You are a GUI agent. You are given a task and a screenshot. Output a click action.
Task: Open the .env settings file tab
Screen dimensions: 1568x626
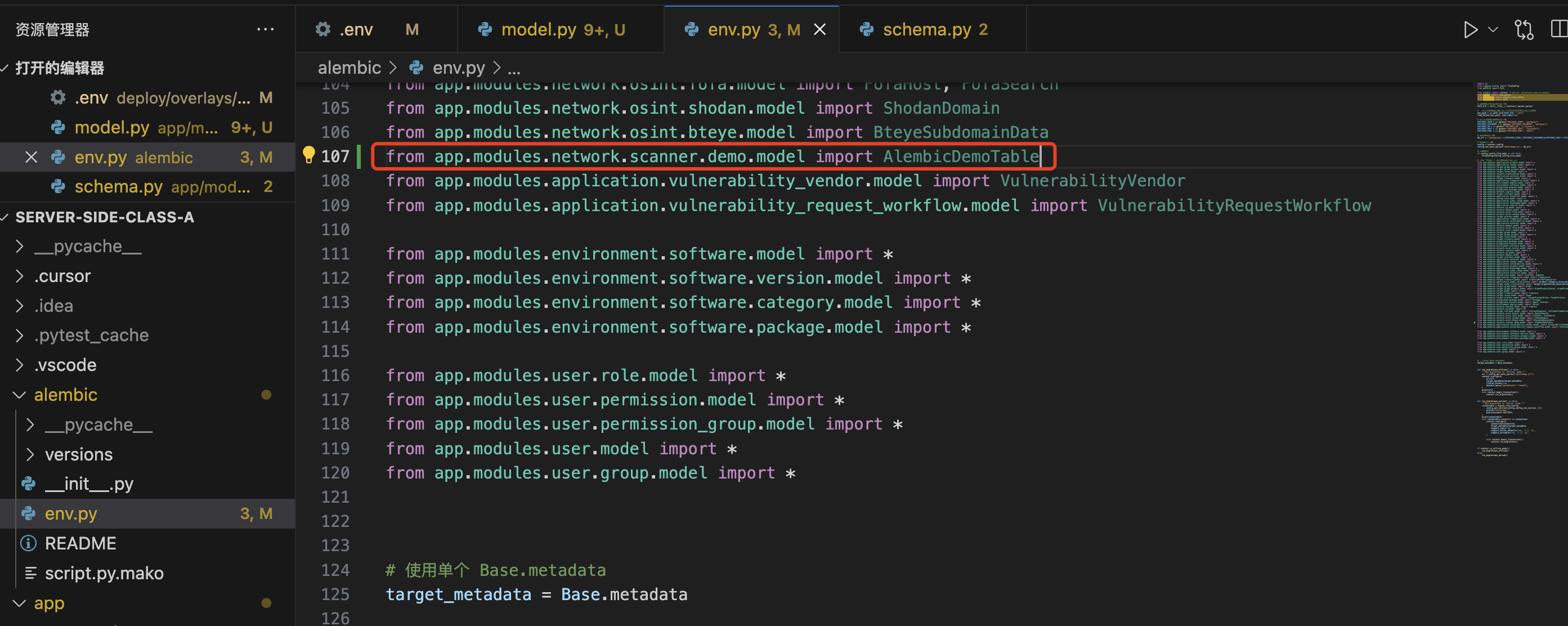coord(356,30)
